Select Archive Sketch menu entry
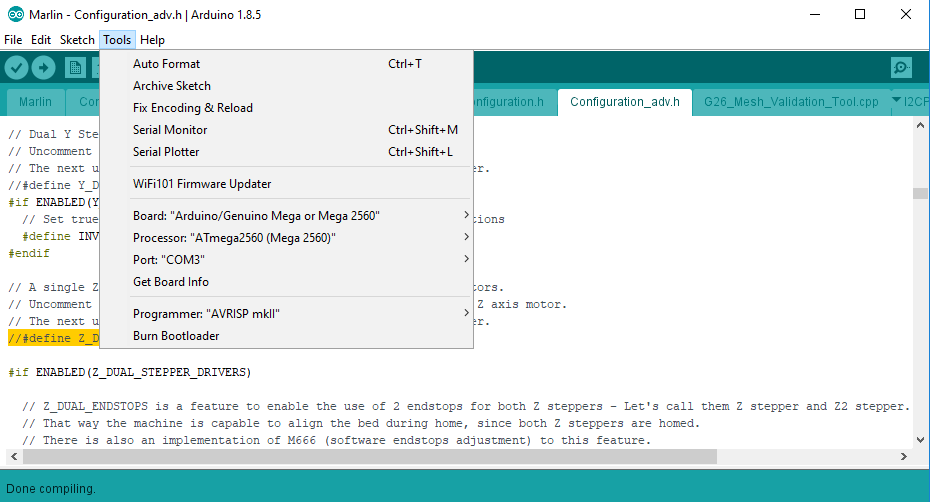 pyautogui.click(x=286, y=85)
